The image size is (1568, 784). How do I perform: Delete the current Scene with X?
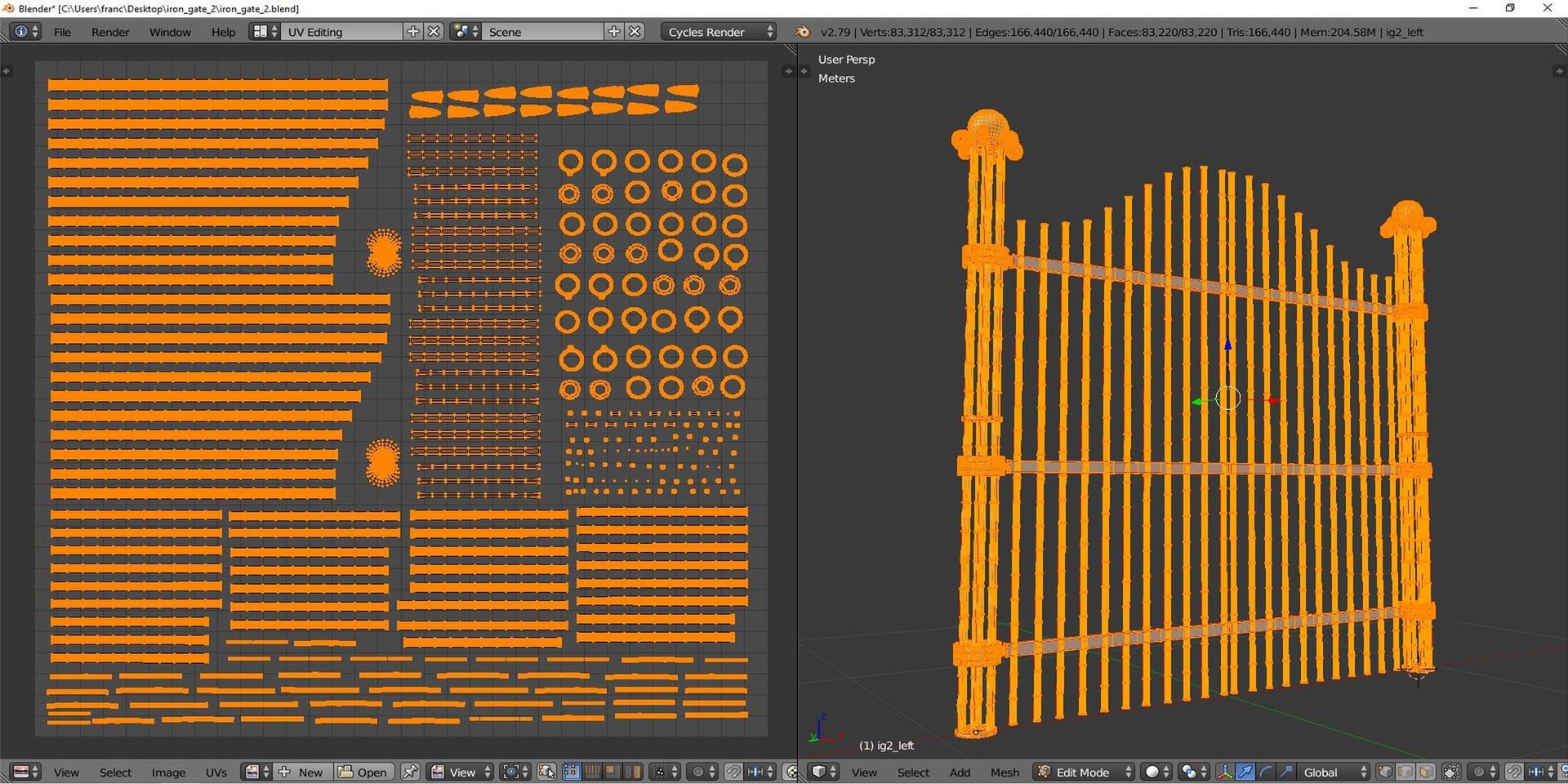[x=635, y=32]
